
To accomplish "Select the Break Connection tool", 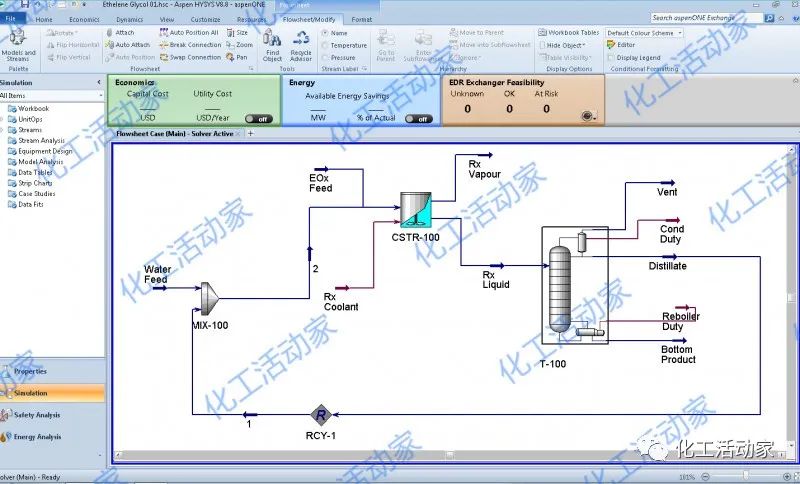I will click(190, 45).
